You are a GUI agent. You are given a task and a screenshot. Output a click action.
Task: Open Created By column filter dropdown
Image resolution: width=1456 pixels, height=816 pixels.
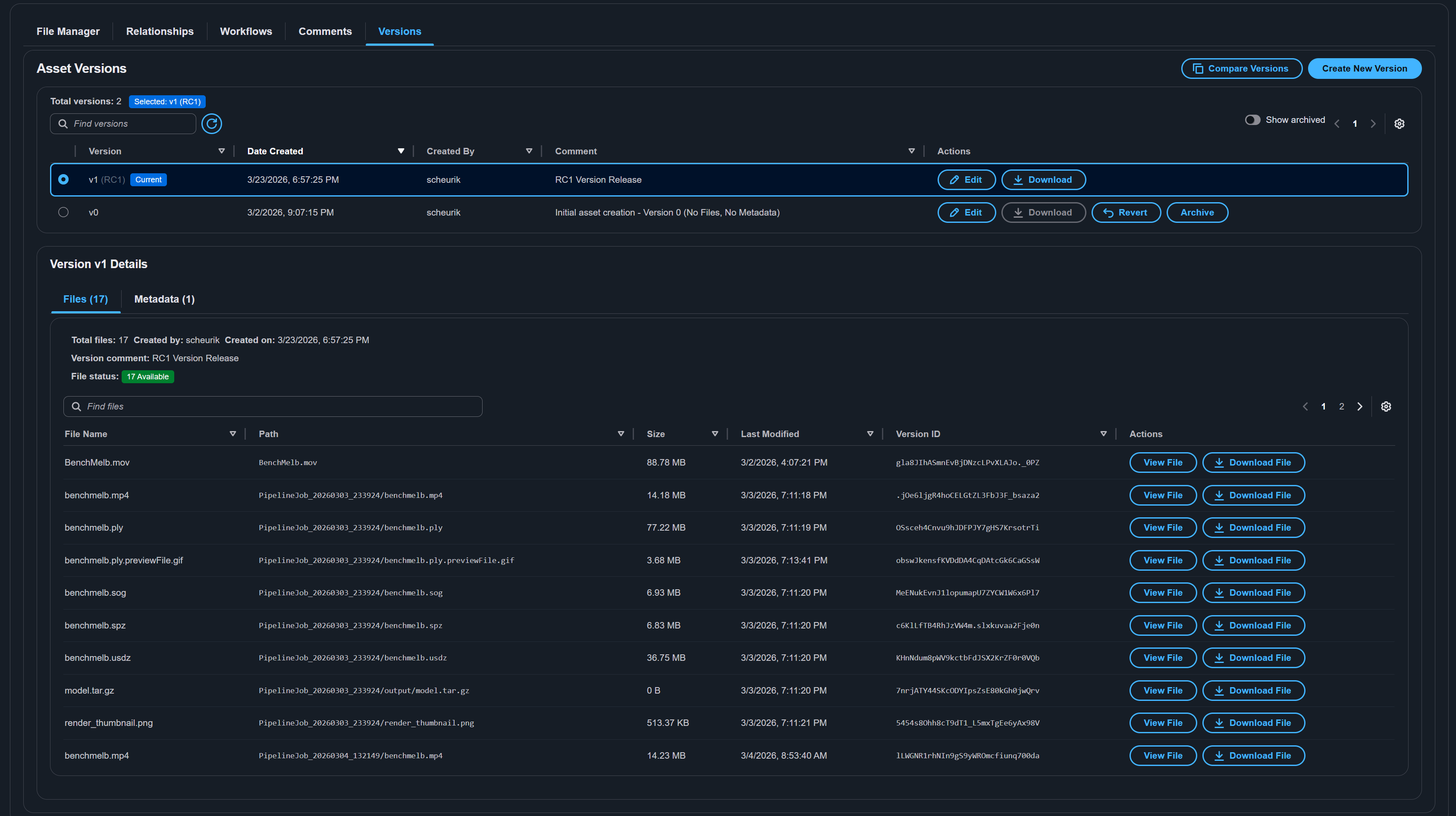(529, 151)
